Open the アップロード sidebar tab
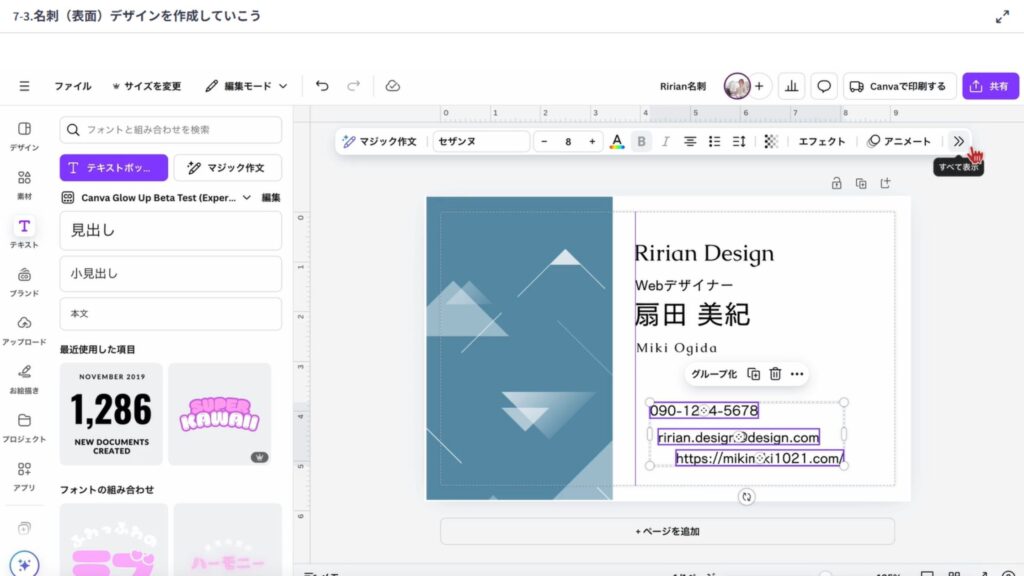Viewport: 1024px width, 576px height. pos(24,330)
